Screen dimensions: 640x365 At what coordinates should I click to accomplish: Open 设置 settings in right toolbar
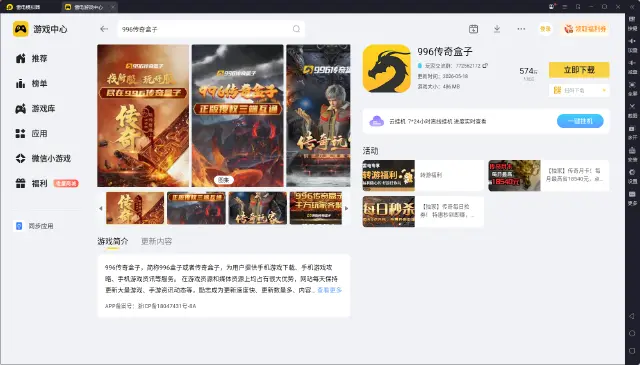[x=632, y=176]
